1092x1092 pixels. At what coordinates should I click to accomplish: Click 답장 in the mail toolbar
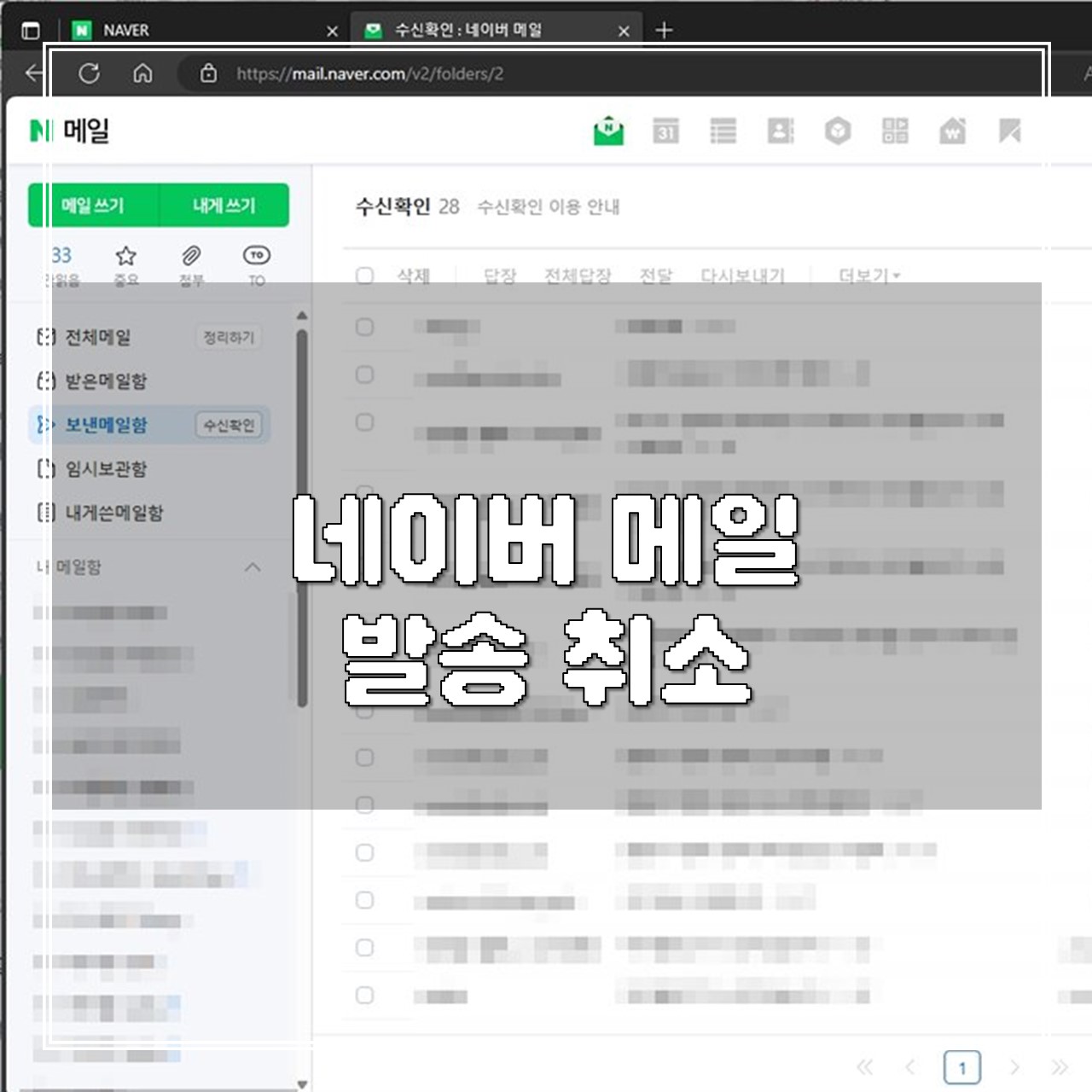(500, 276)
